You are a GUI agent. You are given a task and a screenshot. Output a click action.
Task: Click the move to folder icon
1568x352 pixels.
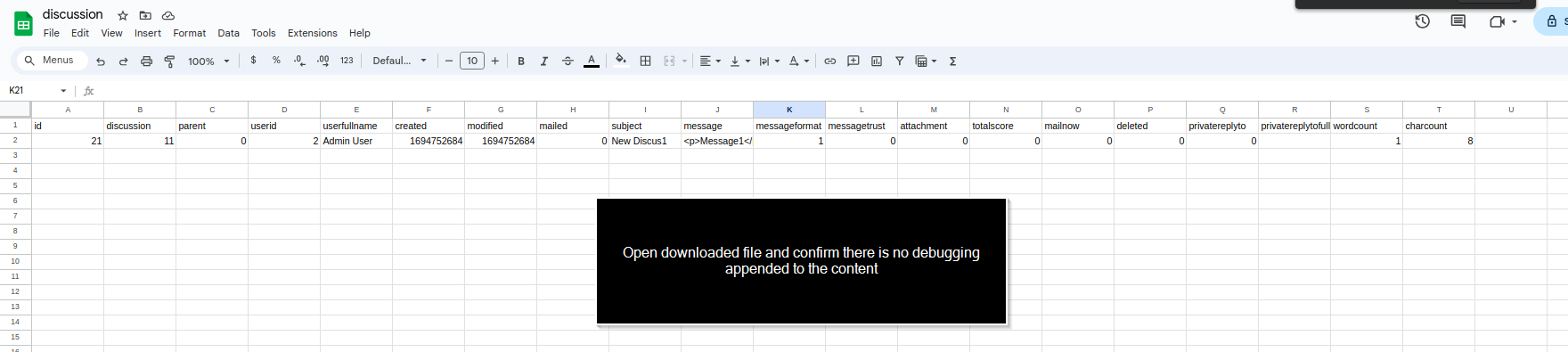tap(145, 15)
